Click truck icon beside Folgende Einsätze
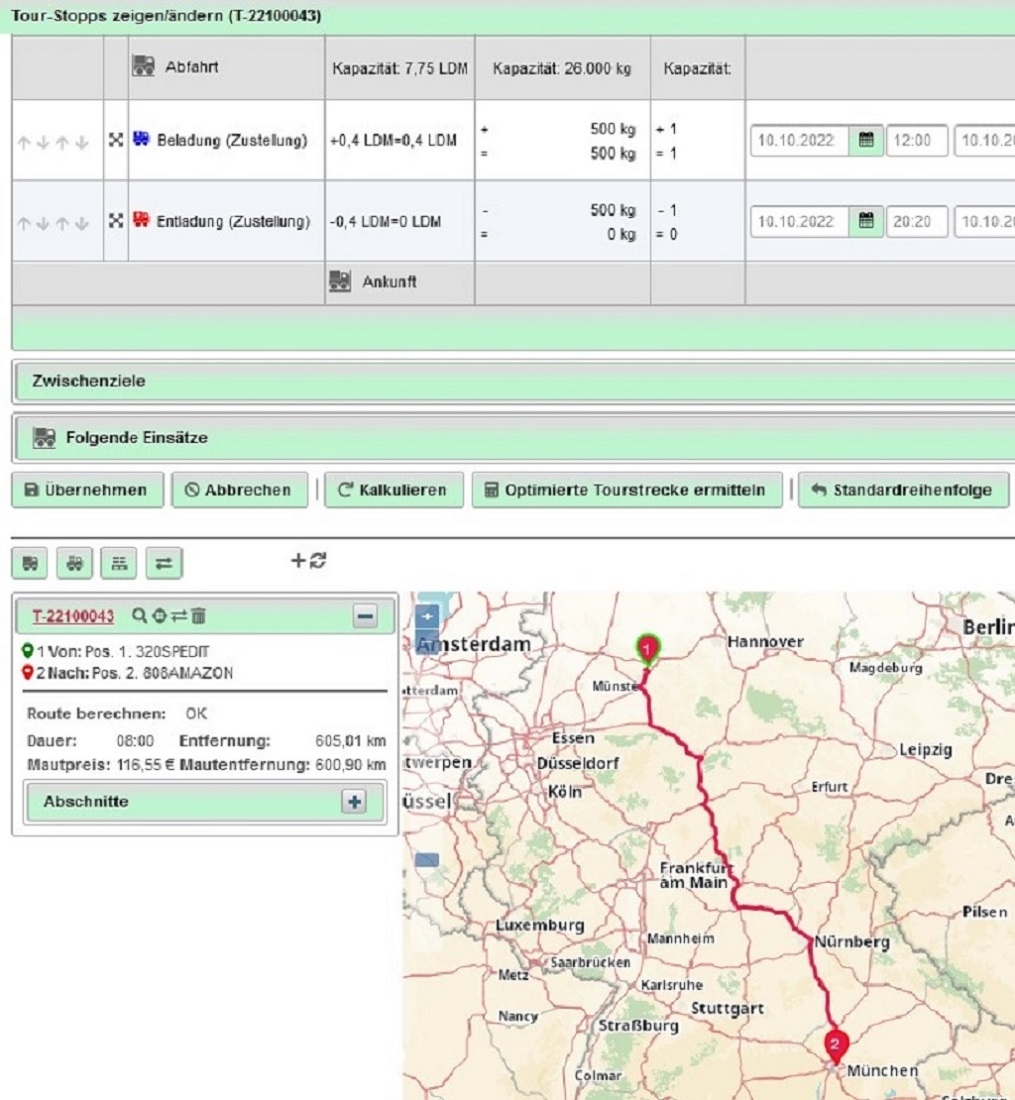The image size is (1015, 1100). point(44,438)
